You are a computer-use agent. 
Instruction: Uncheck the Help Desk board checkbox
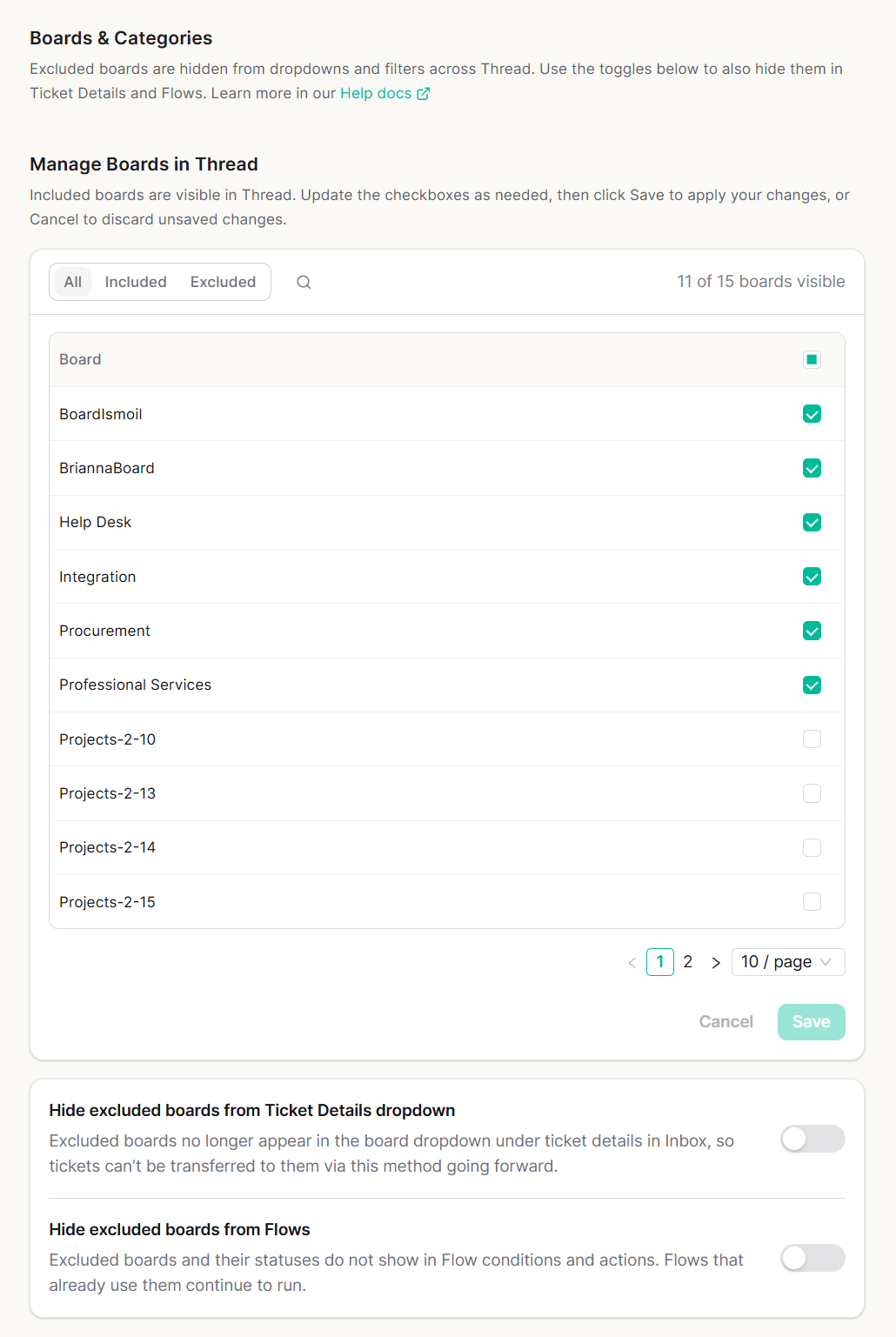pyautogui.click(x=812, y=522)
